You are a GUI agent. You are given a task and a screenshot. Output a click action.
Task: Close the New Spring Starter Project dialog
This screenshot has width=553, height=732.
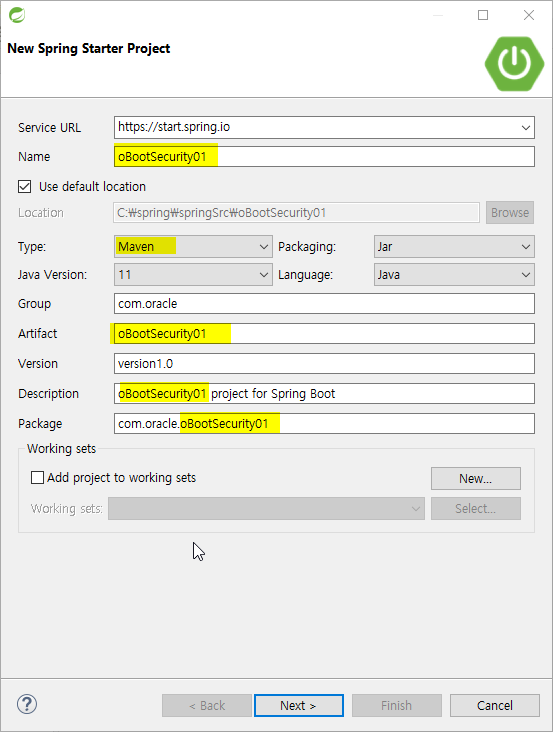click(x=529, y=15)
